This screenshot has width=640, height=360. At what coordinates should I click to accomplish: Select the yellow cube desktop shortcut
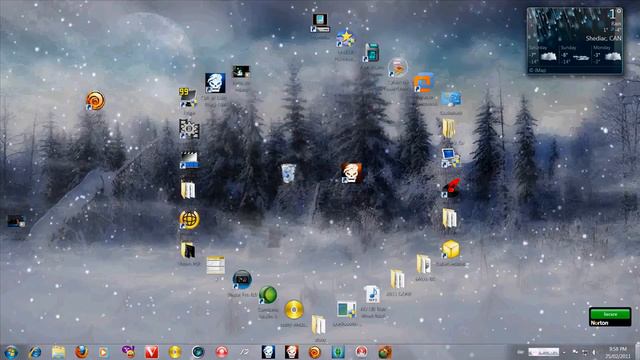tap(451, 249)
